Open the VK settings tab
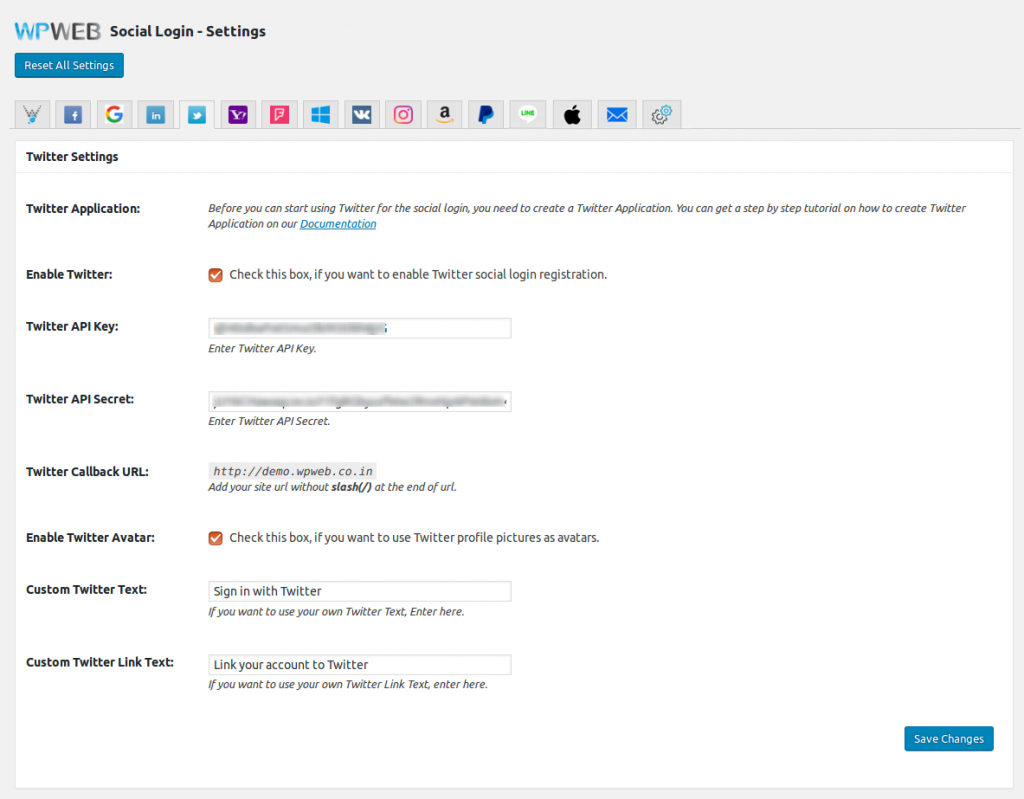Screen dimensions: 1024x799 coord(361,115)
